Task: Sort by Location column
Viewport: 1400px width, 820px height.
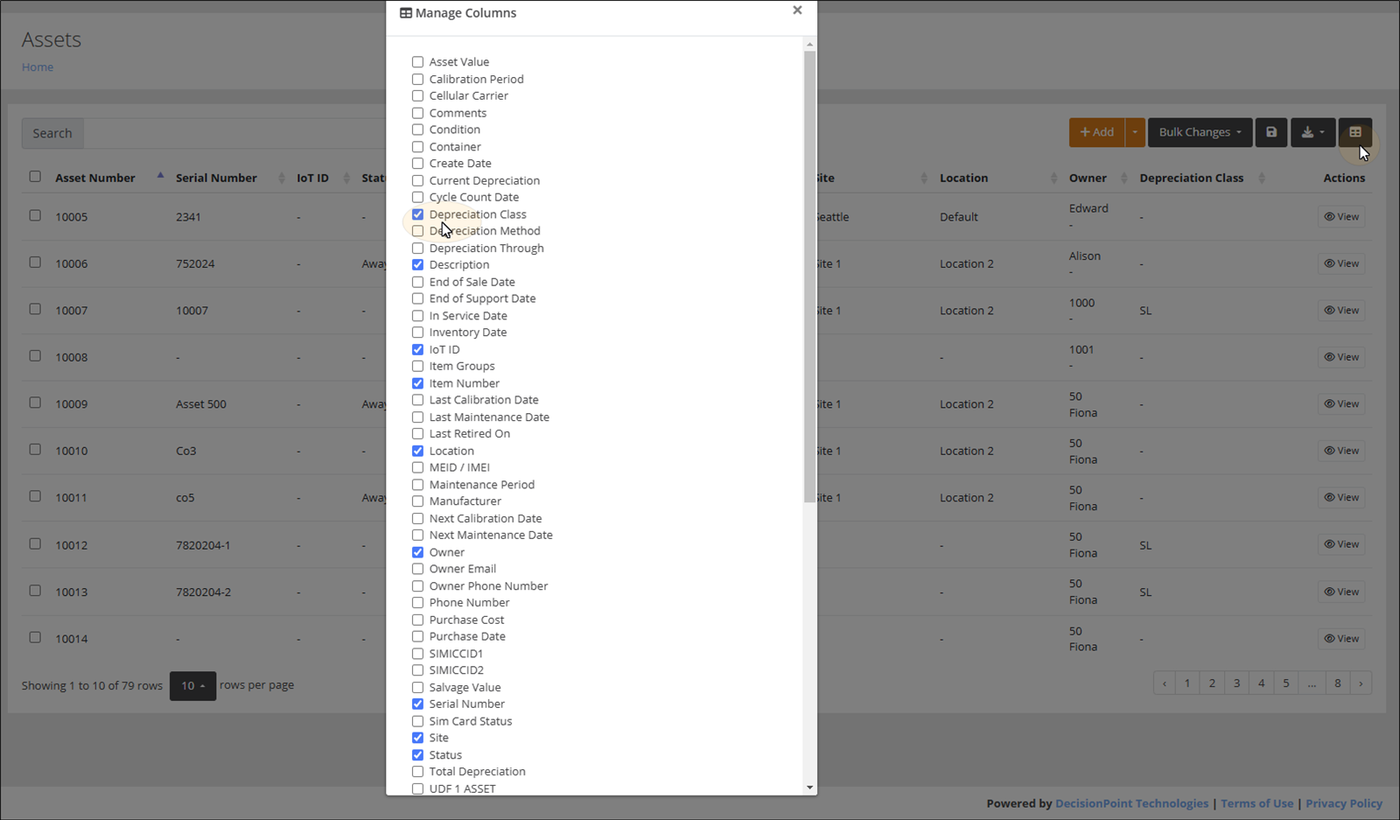Action: click(964, 178)
